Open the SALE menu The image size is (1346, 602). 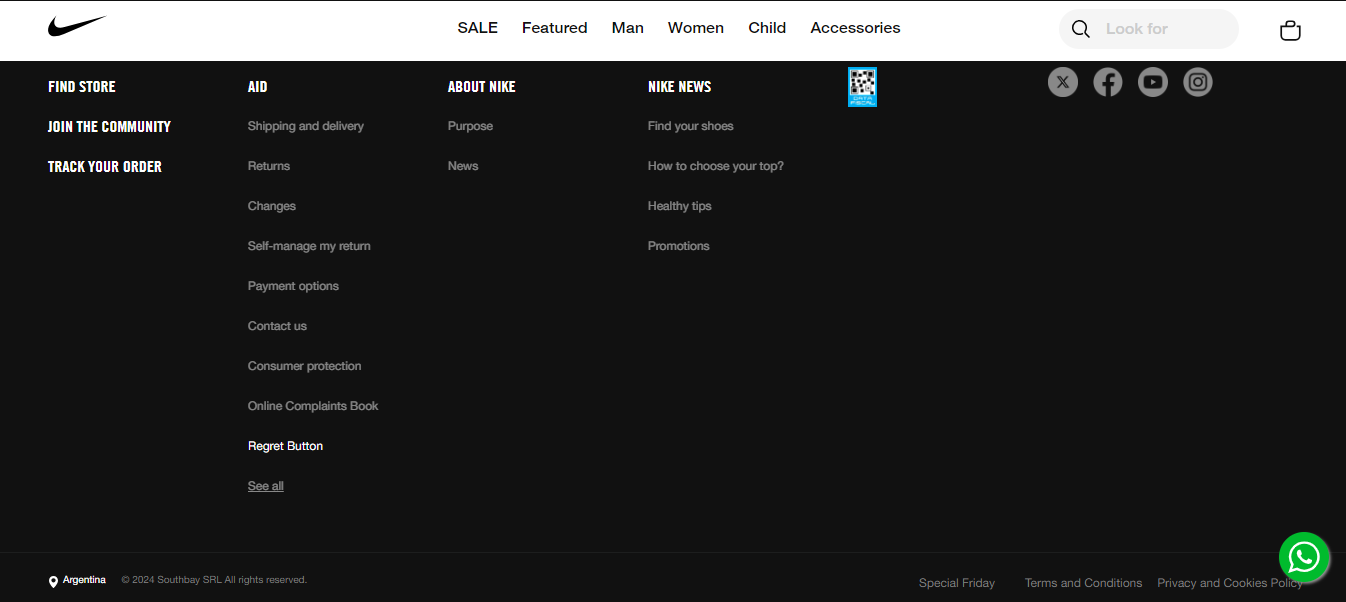tap(477, 28)
